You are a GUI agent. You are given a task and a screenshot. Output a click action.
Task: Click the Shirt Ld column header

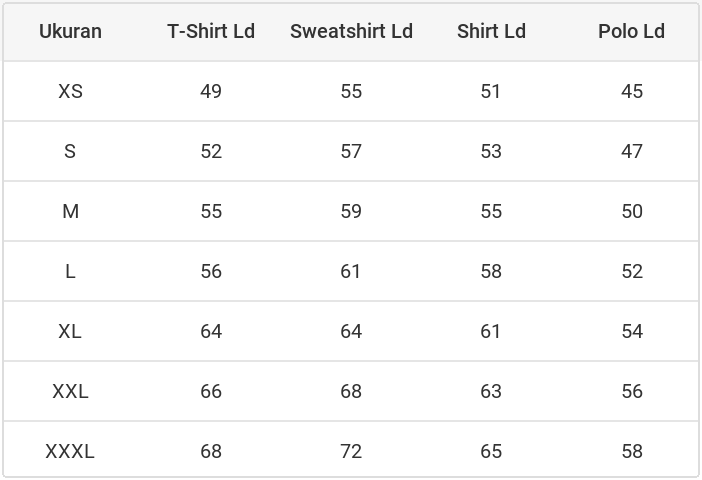pos(491,31)
